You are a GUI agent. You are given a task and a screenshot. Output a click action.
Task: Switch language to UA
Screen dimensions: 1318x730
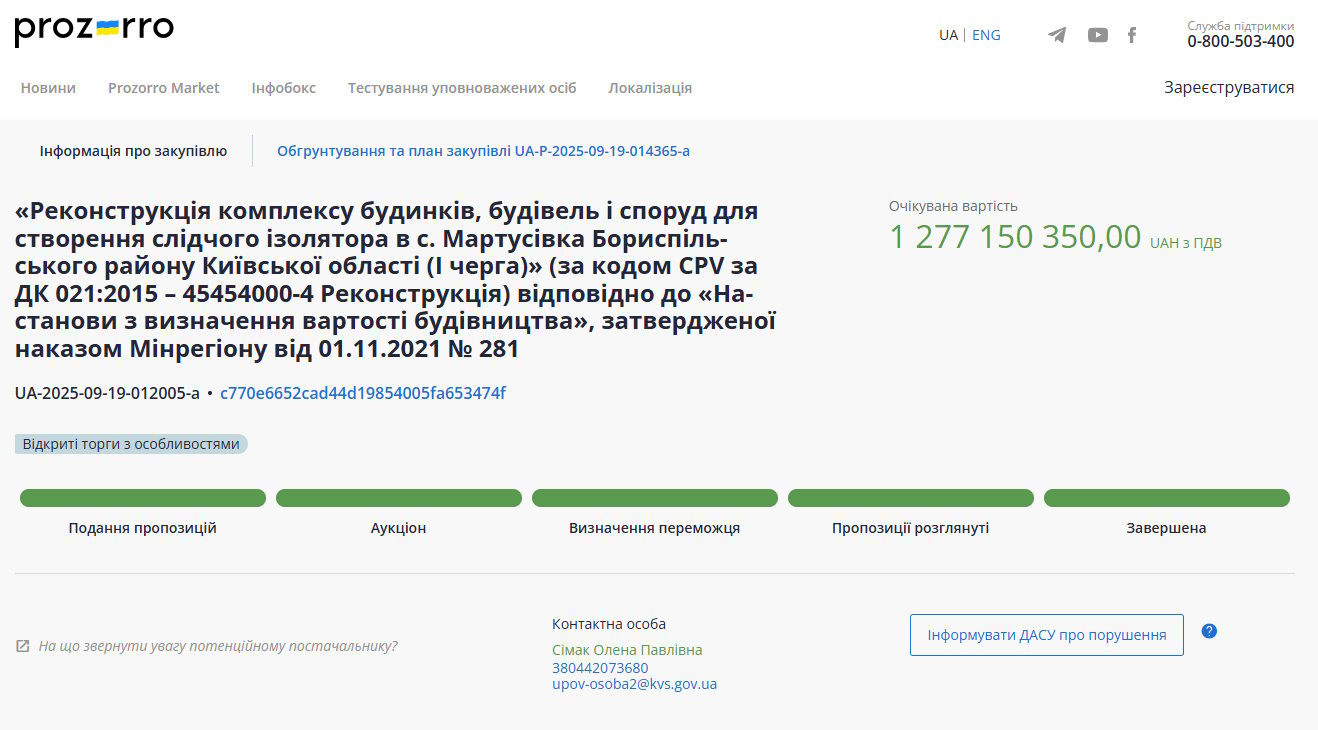948,35
